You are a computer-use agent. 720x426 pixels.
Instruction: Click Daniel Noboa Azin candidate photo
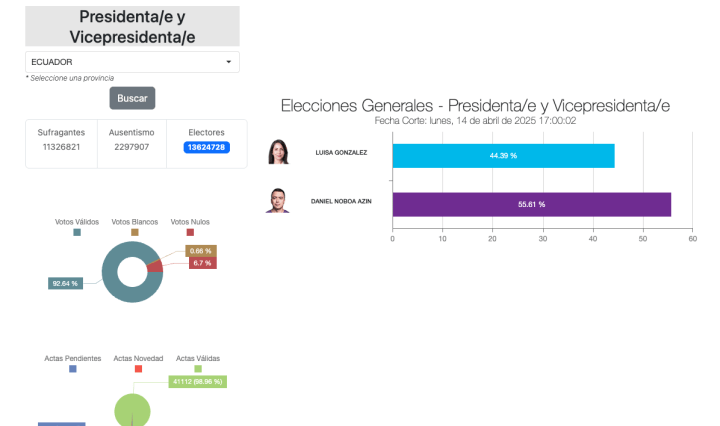[277, 201]
